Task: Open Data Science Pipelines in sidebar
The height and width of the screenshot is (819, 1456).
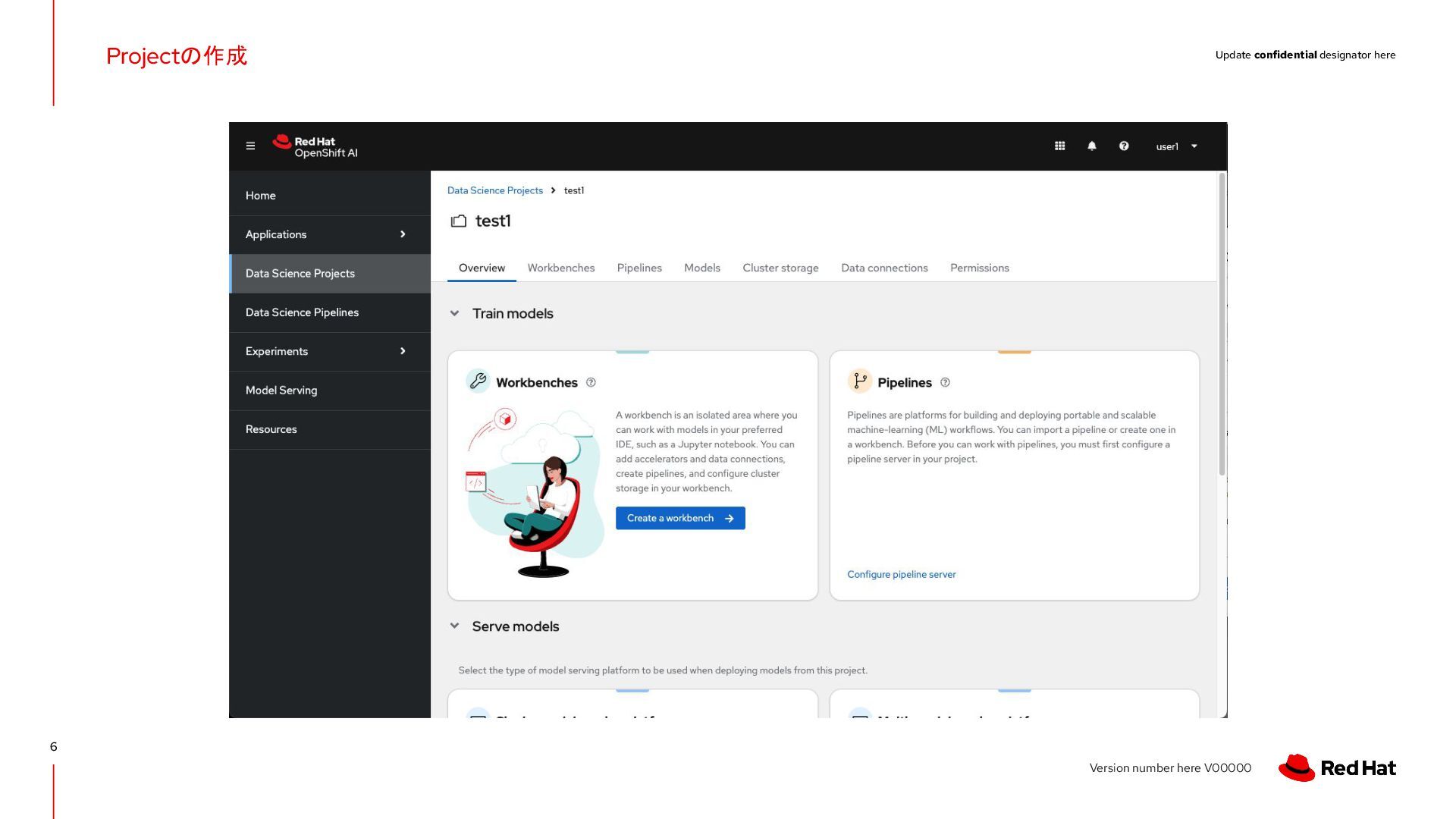Action: tap(330, 312)
